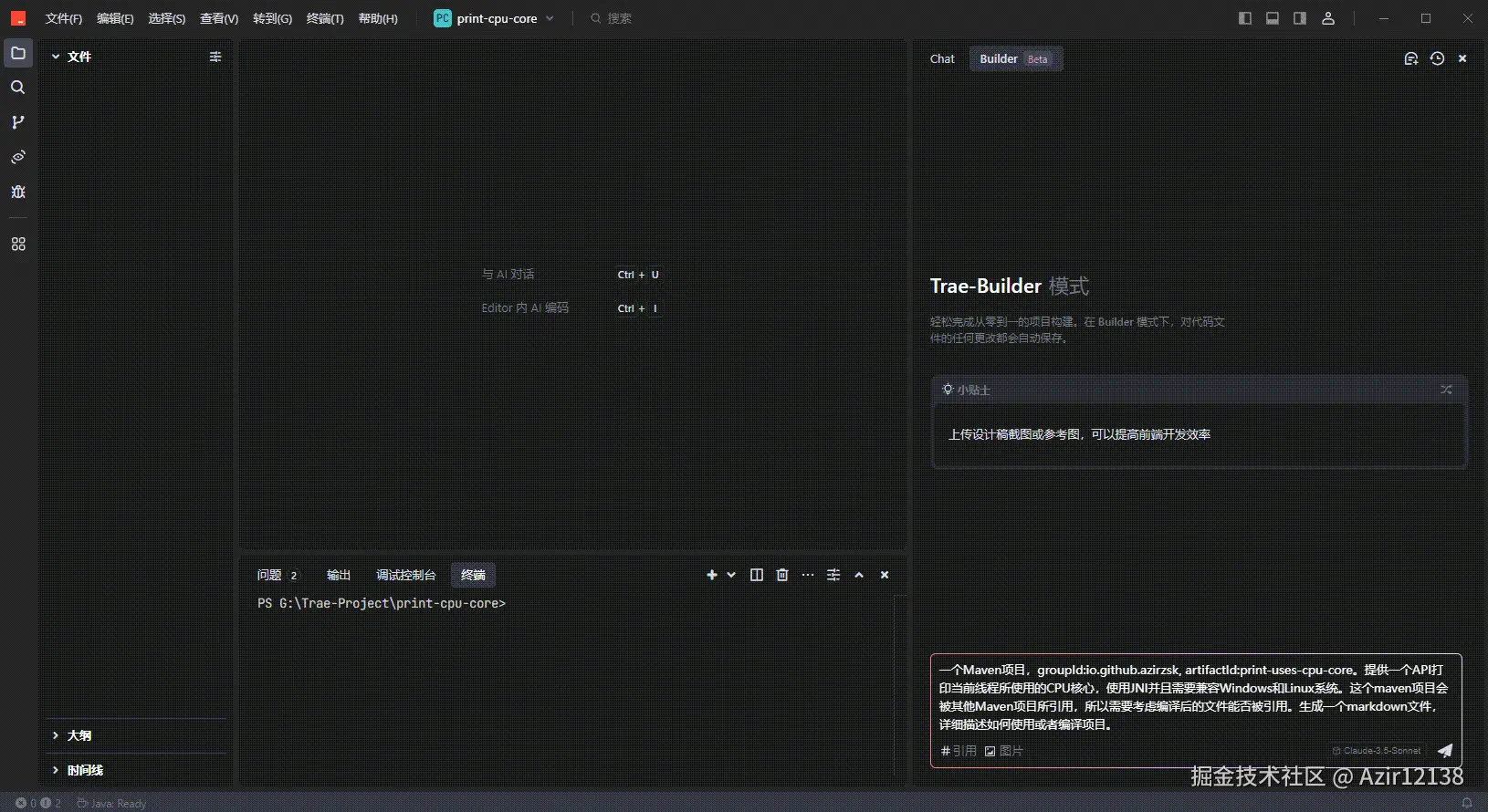Click the title bar search box
The image size is (1488, 812).
[611, 18]
